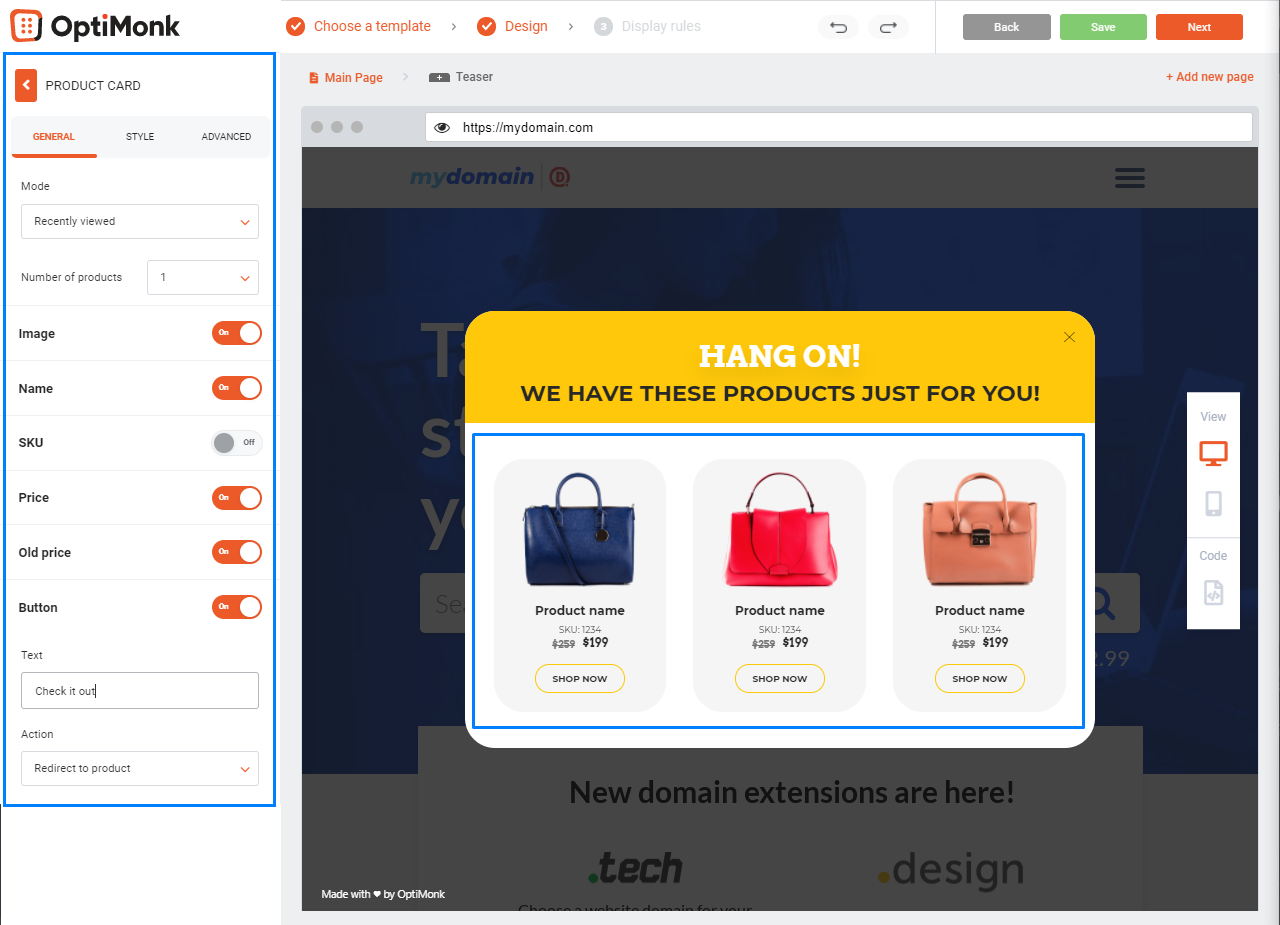
Task: Click the Choose a template checkmark icon
Action: (295, 27)
